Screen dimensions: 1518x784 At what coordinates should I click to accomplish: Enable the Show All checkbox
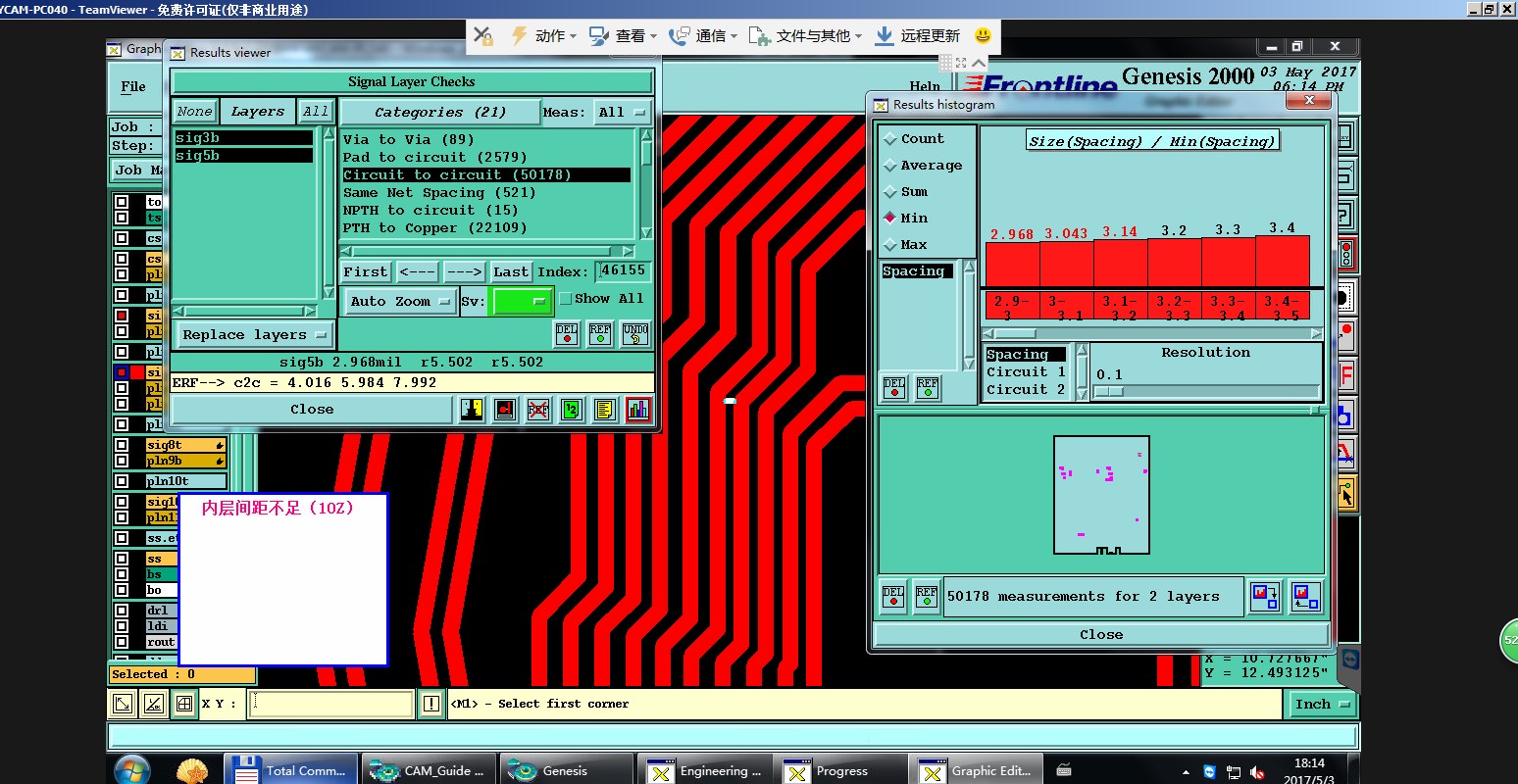pos(565,299)
